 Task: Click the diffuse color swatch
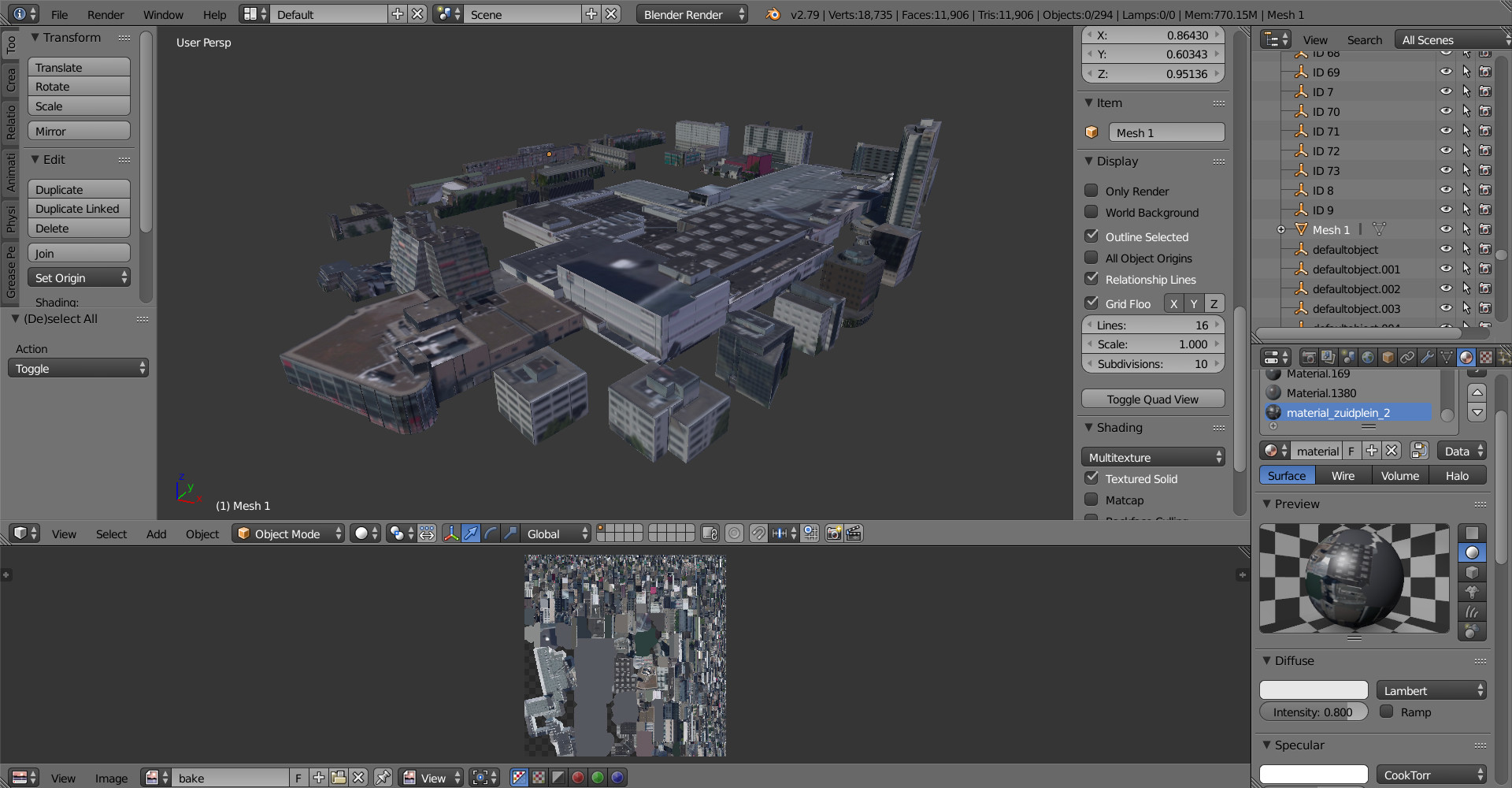click(x=1314, y=690)
